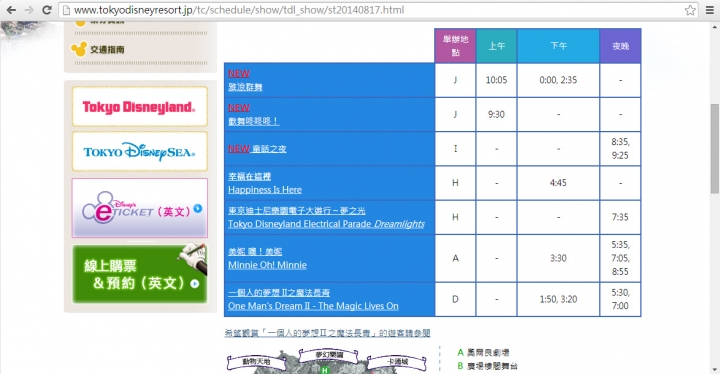Open the NEW 童話之夜 show link
Screen dimensions: 720x374
(x=257, y=148)
